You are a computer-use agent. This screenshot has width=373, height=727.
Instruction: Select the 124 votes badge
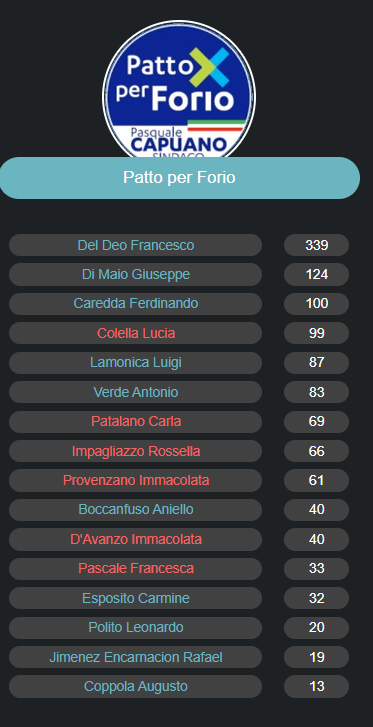[316, 274]
